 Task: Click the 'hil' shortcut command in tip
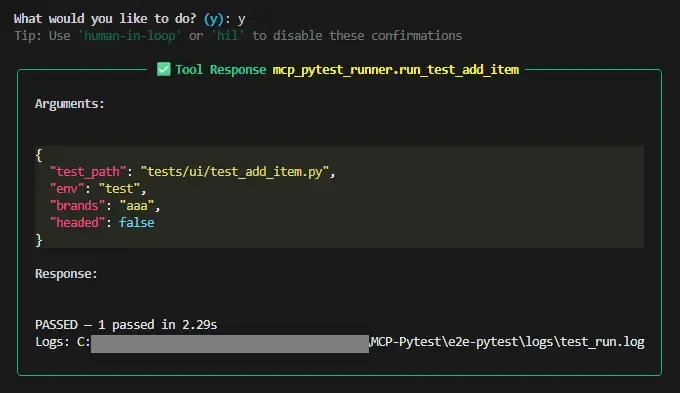pyautogui.click(x=227, y=36)
